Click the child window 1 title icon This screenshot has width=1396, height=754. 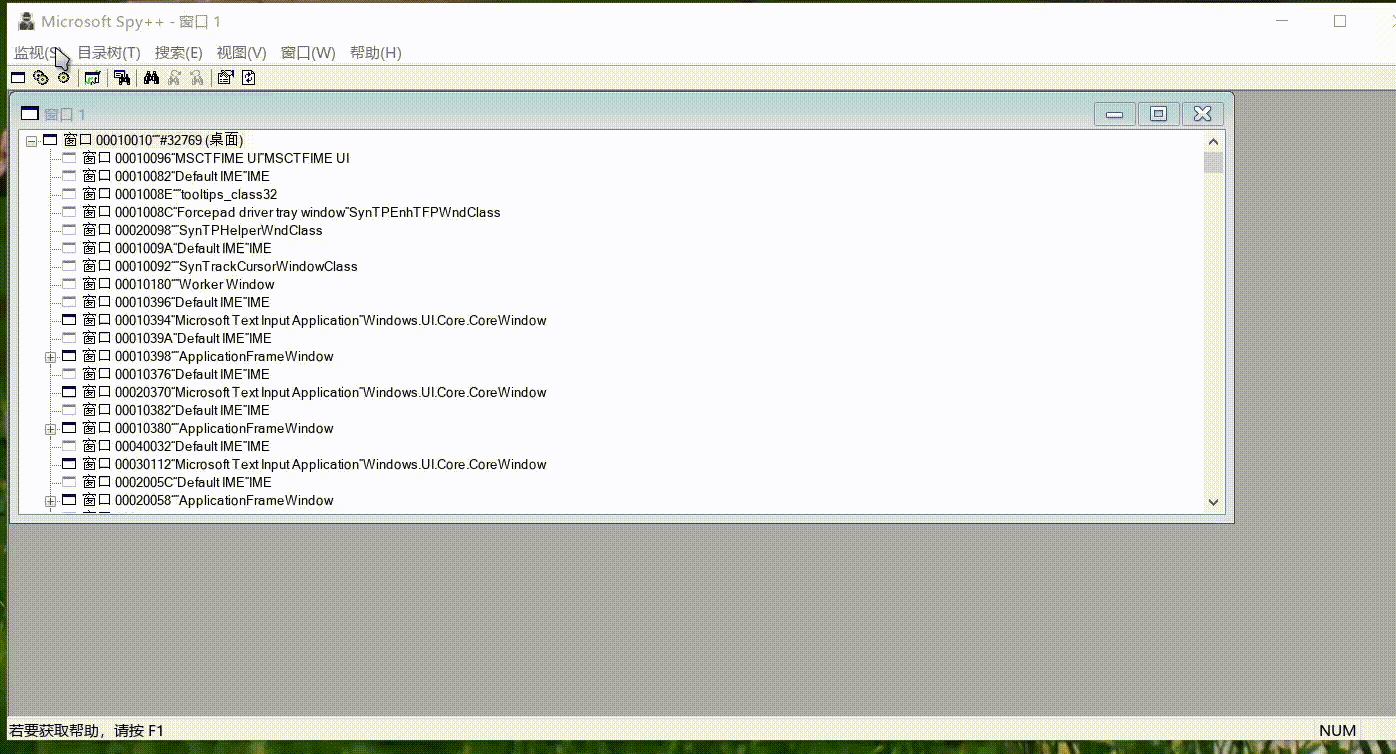pos(30,114)
